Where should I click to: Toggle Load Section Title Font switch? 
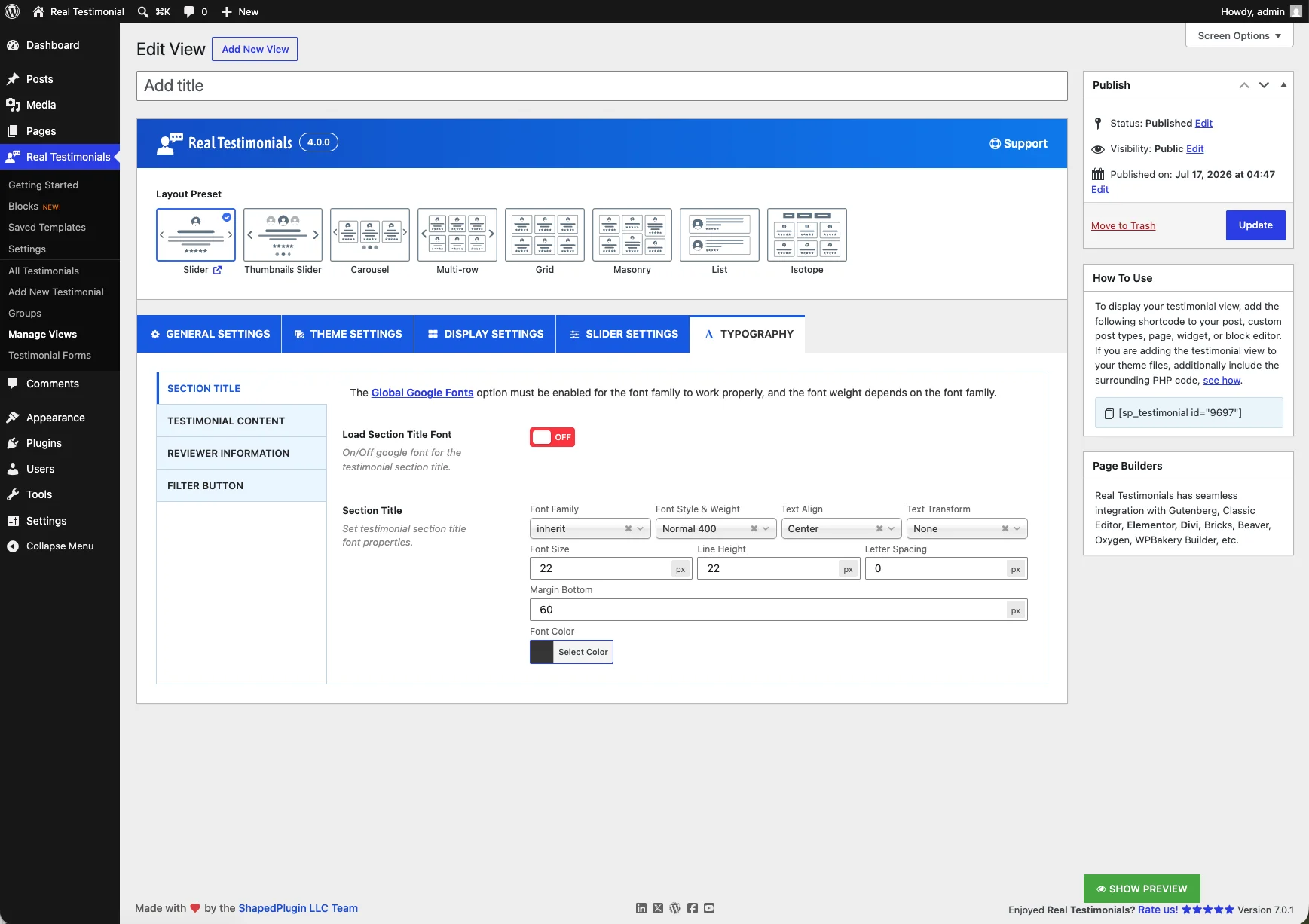point(552,437)
